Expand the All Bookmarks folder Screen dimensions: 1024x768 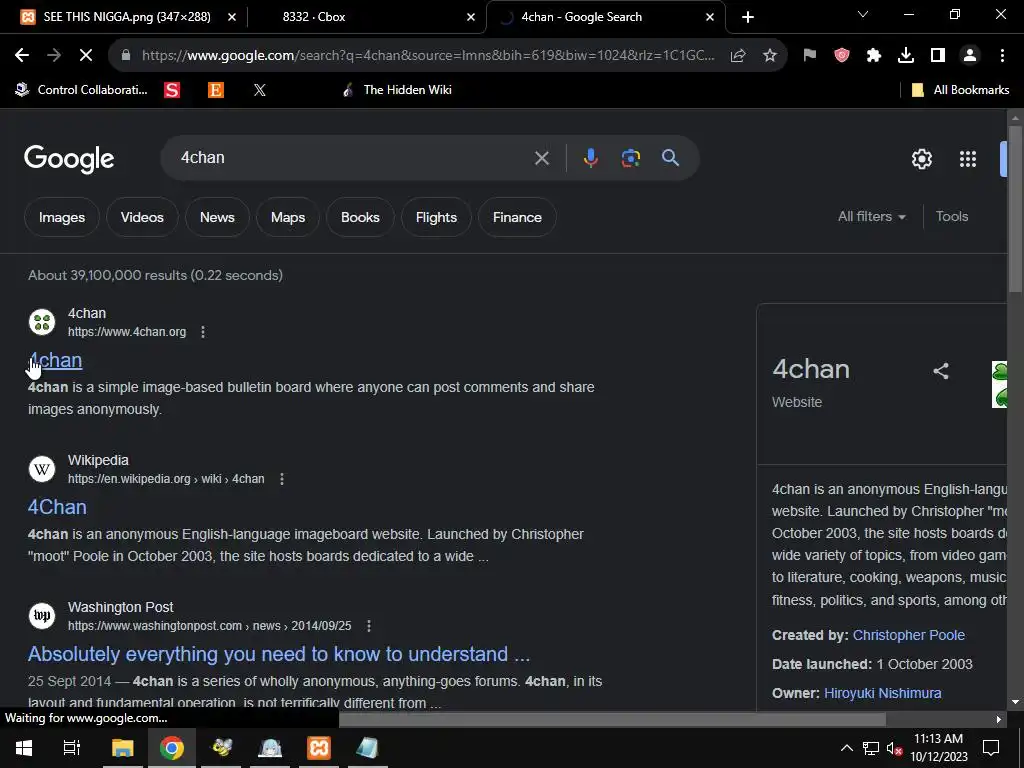click(x=960, y=90)
